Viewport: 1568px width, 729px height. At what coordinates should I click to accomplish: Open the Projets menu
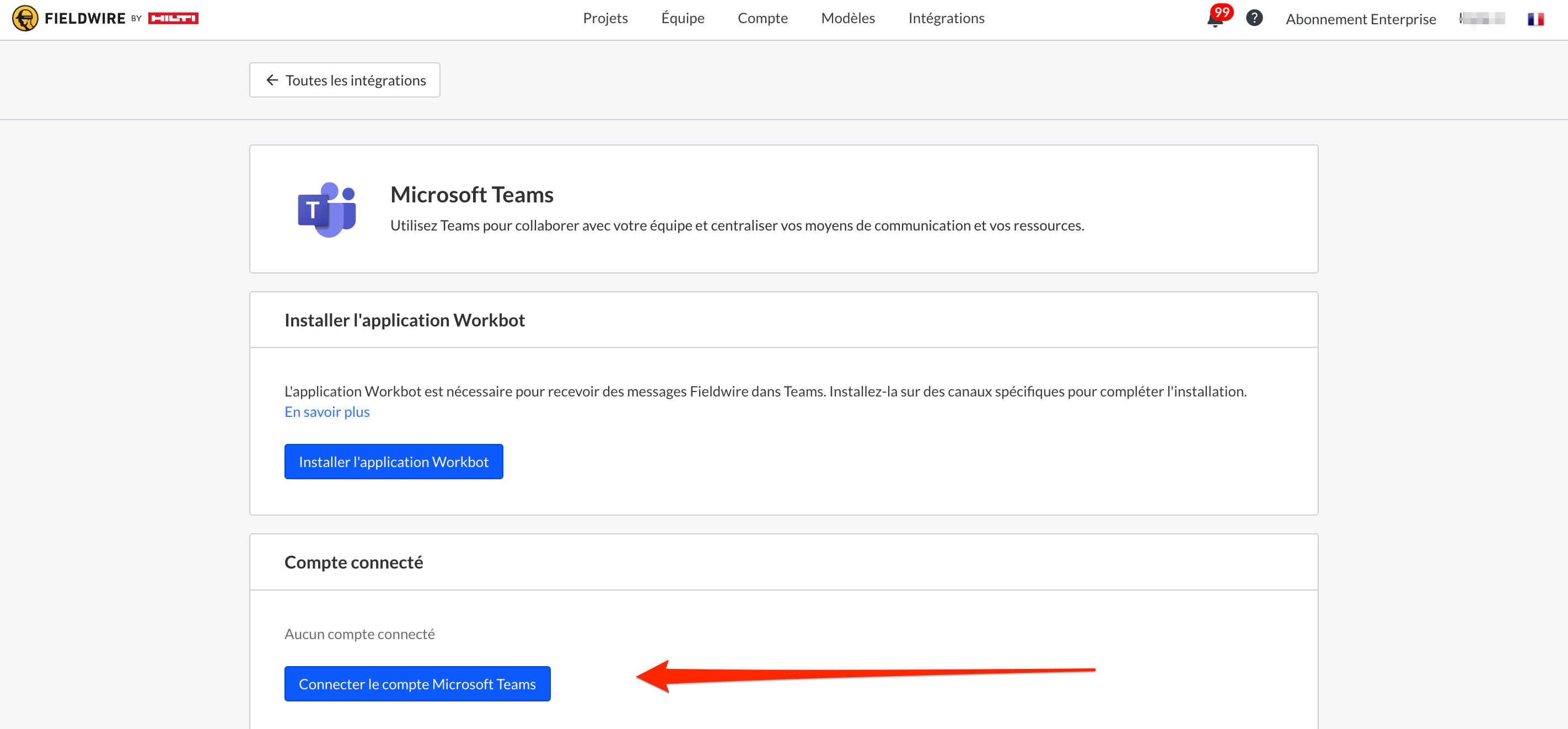coord(605,18)
